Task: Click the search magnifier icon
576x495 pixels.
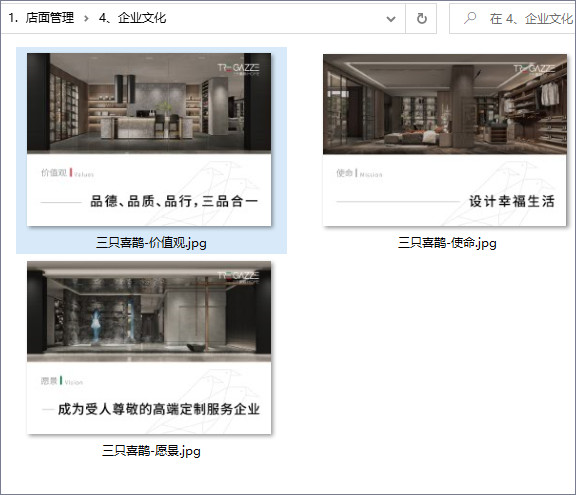Action: click(x=470, y=18)
